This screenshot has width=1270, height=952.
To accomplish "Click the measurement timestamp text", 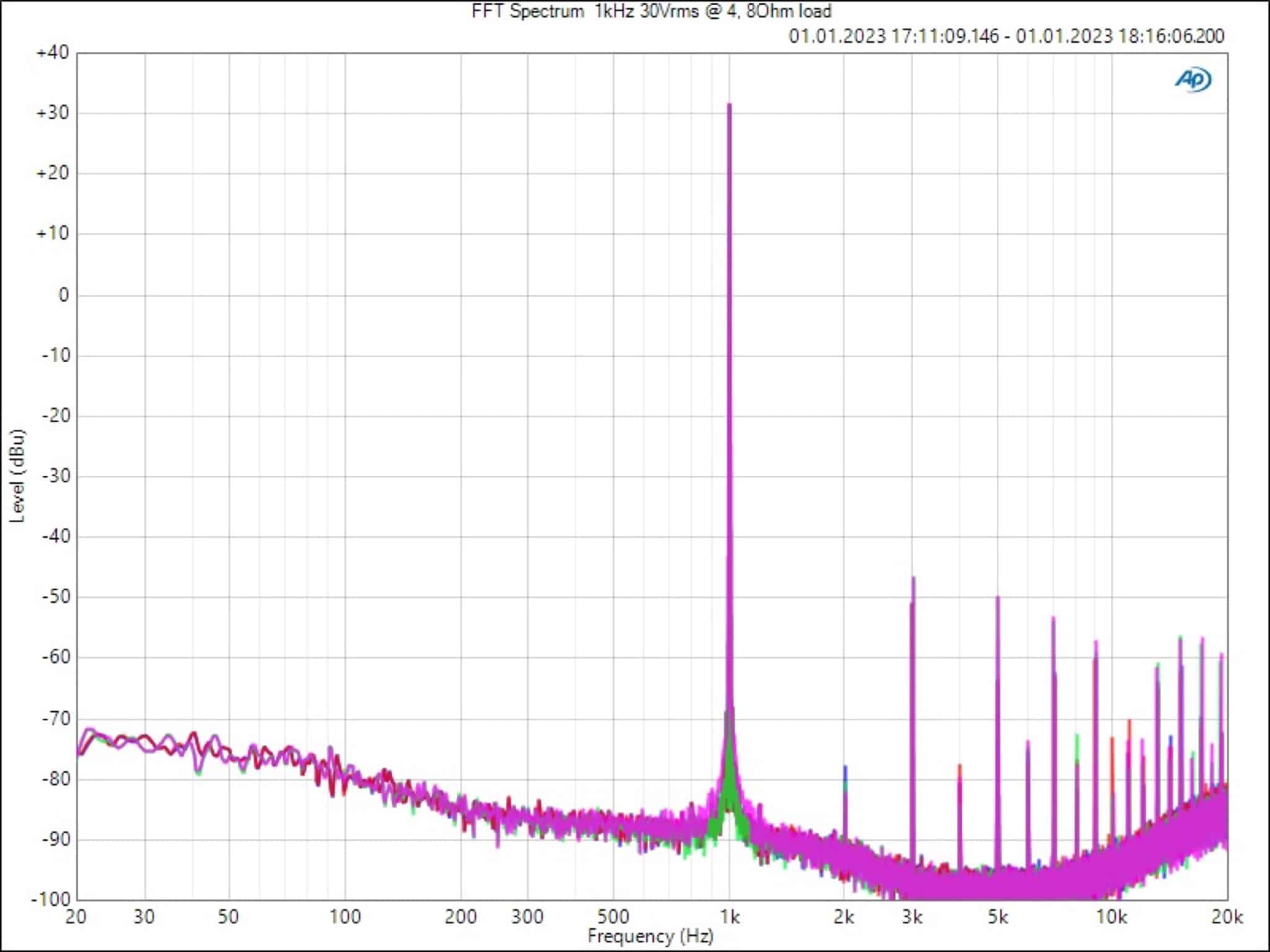I will pos(1006,36).
